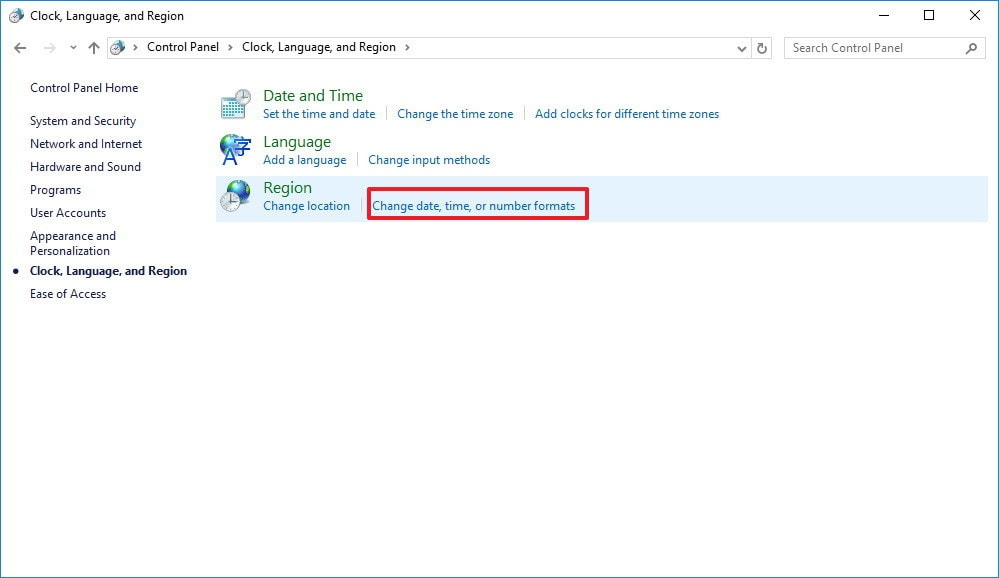
Task: Go to Control Panel Home
Action: click(84, 88)
